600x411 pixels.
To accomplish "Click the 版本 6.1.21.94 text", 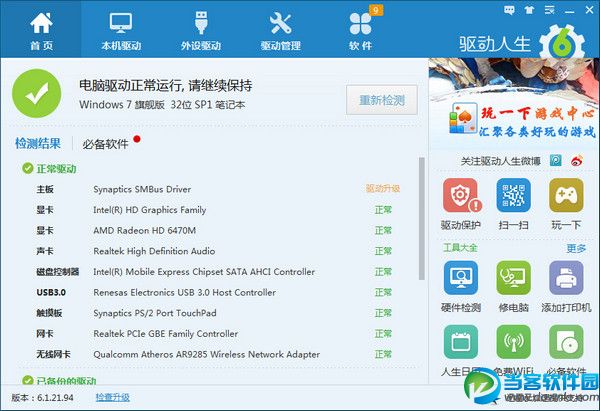I will point(42,398).
